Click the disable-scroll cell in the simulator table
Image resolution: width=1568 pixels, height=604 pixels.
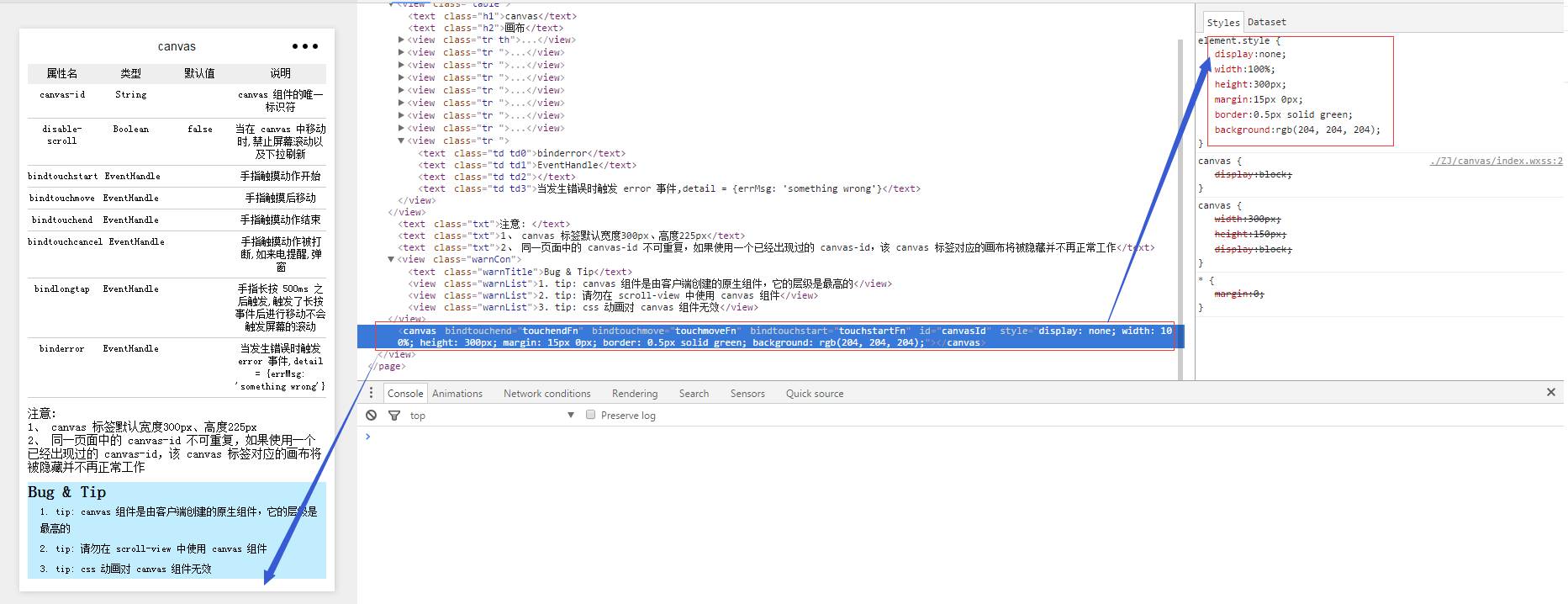[x=61, y=135]
